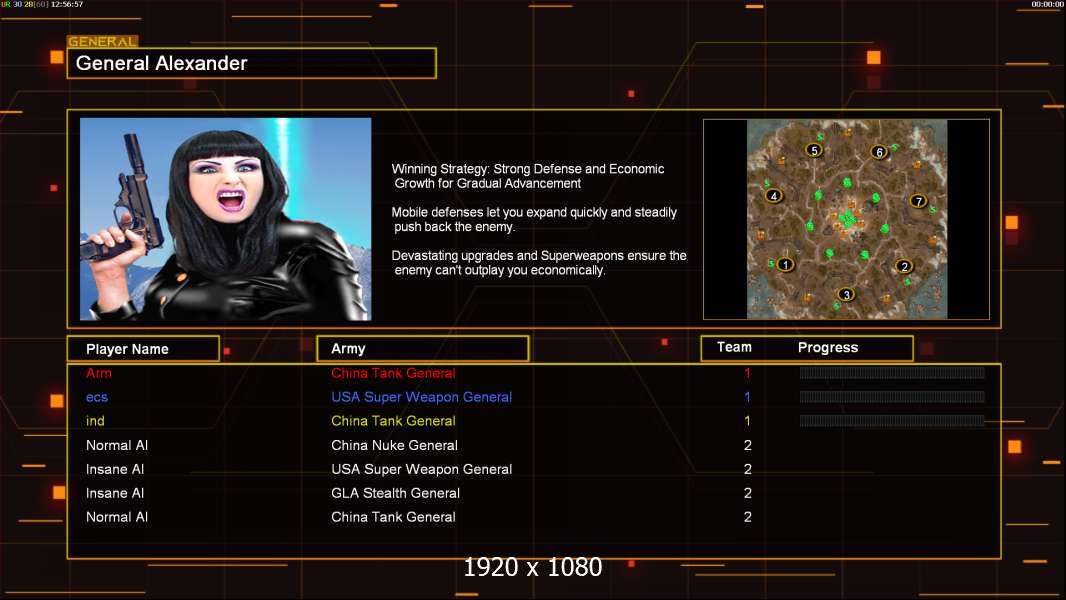Click yellow China Tank General for ind

tap(394, 421)
